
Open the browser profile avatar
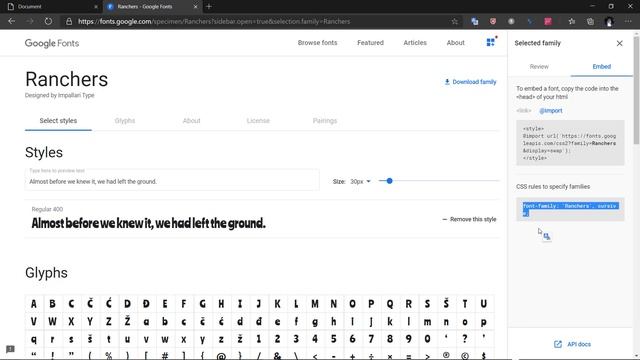609,21
